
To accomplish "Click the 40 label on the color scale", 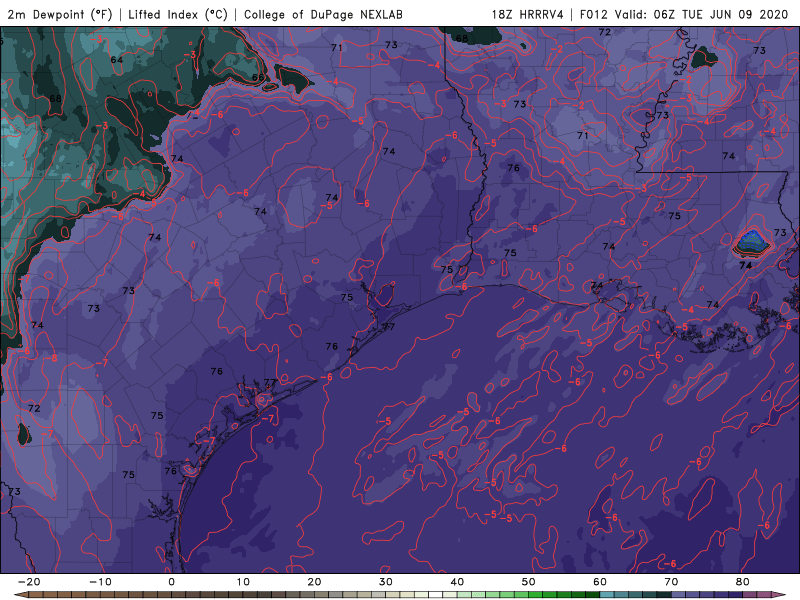I will (457, 582).
